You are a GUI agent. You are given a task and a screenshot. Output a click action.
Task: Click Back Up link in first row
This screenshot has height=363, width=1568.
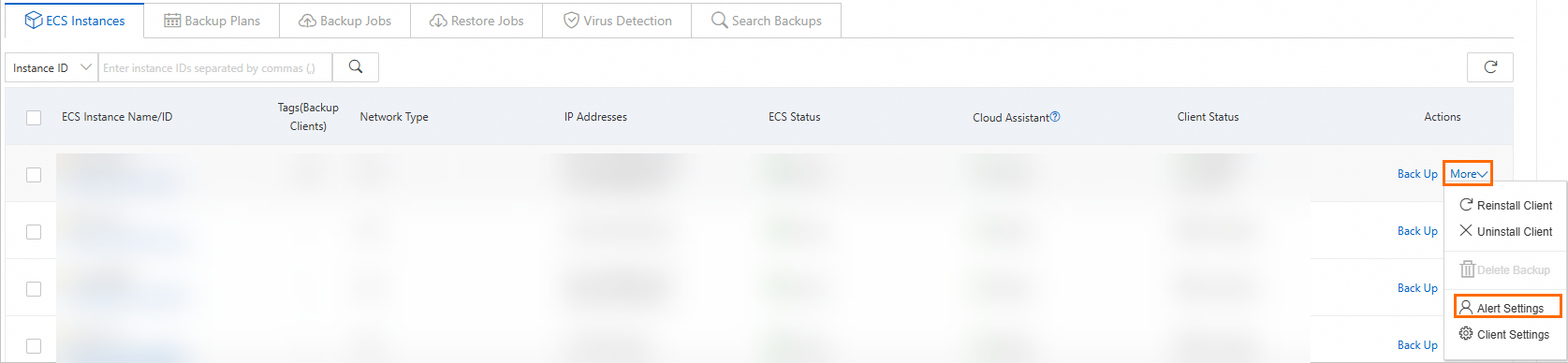(x=1417, y=174)
